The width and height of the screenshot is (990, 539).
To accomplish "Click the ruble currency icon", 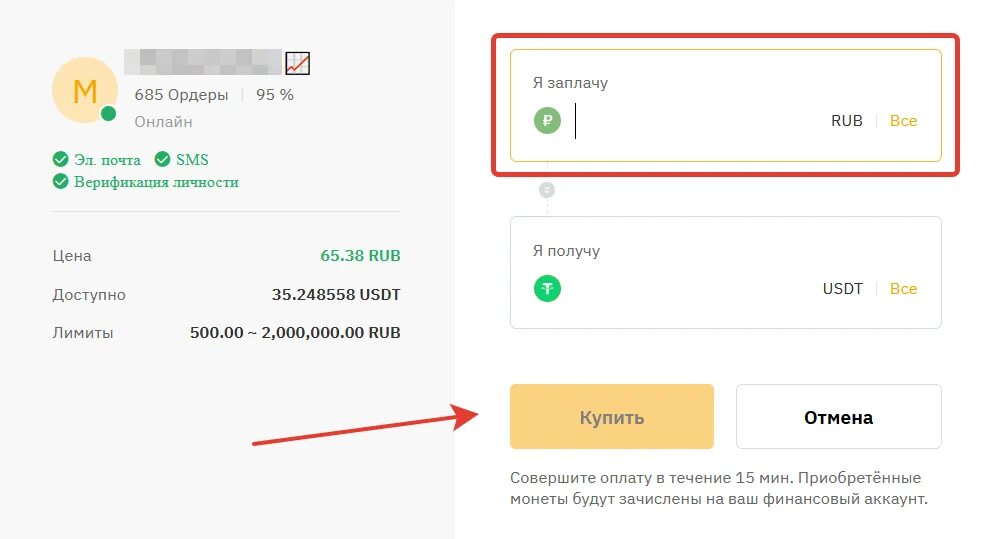I will [x=547, y=121].
